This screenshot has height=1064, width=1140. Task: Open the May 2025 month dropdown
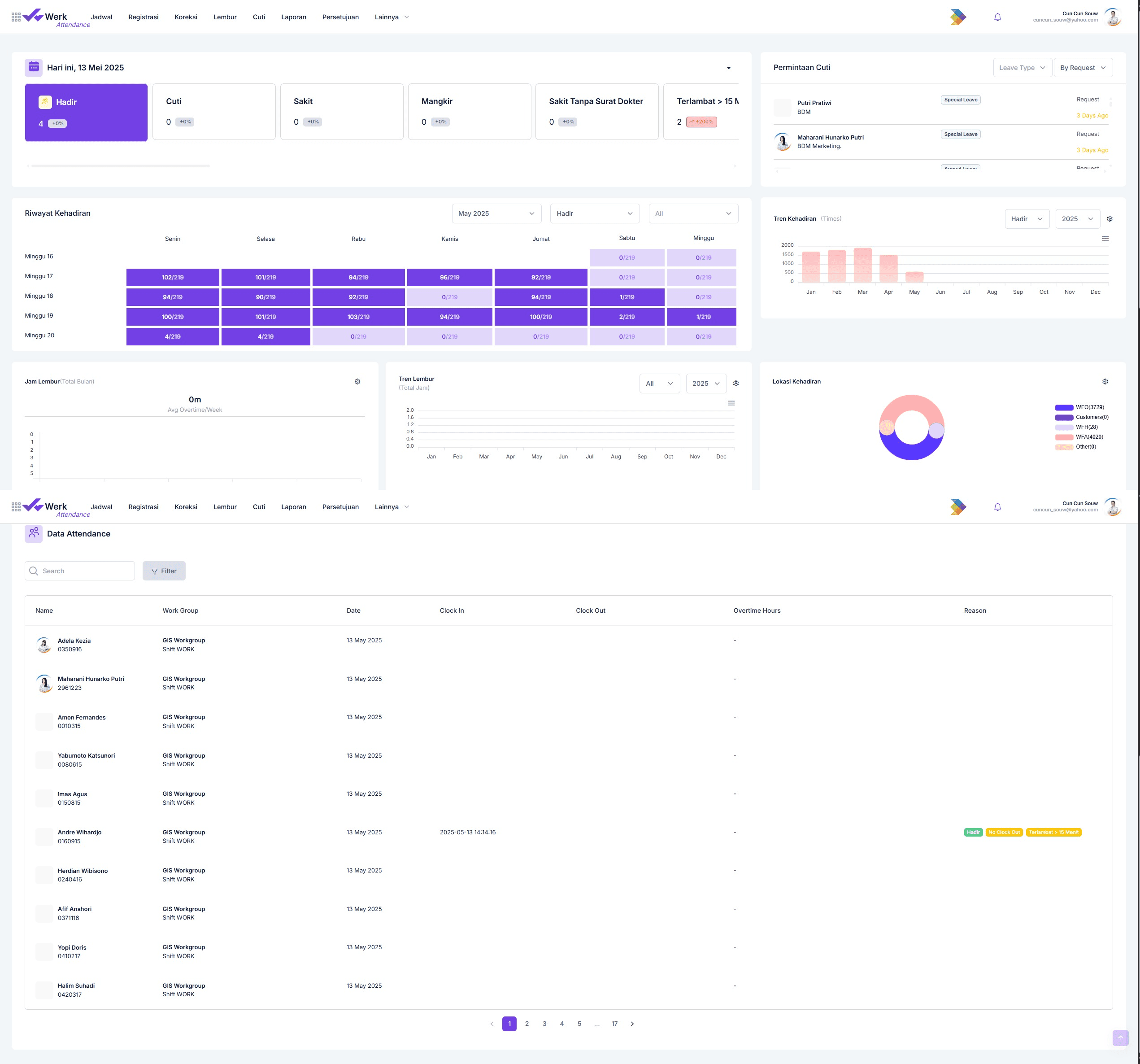point(496,214)
